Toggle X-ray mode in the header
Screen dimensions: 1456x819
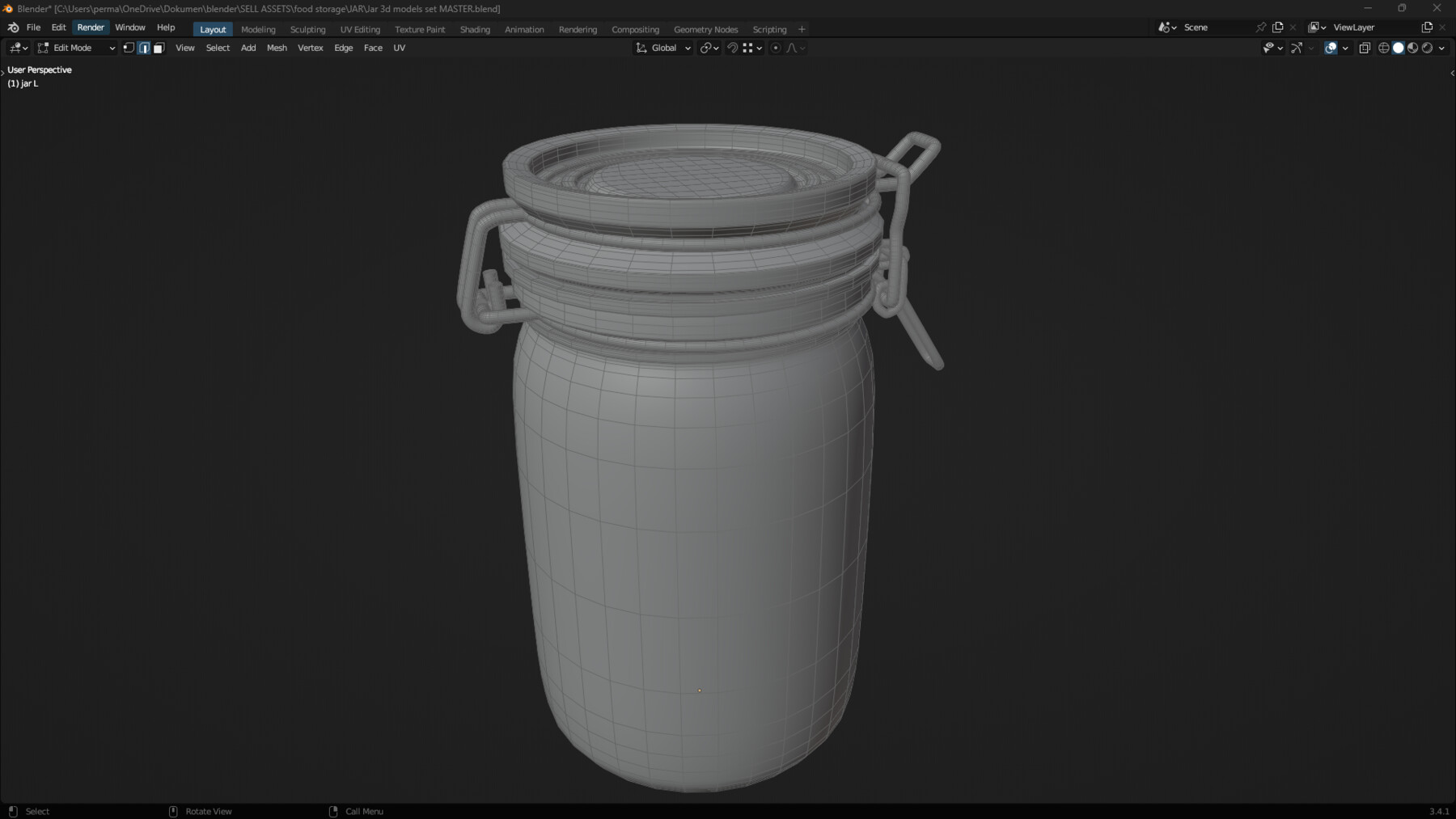[x=1365, y=48]
